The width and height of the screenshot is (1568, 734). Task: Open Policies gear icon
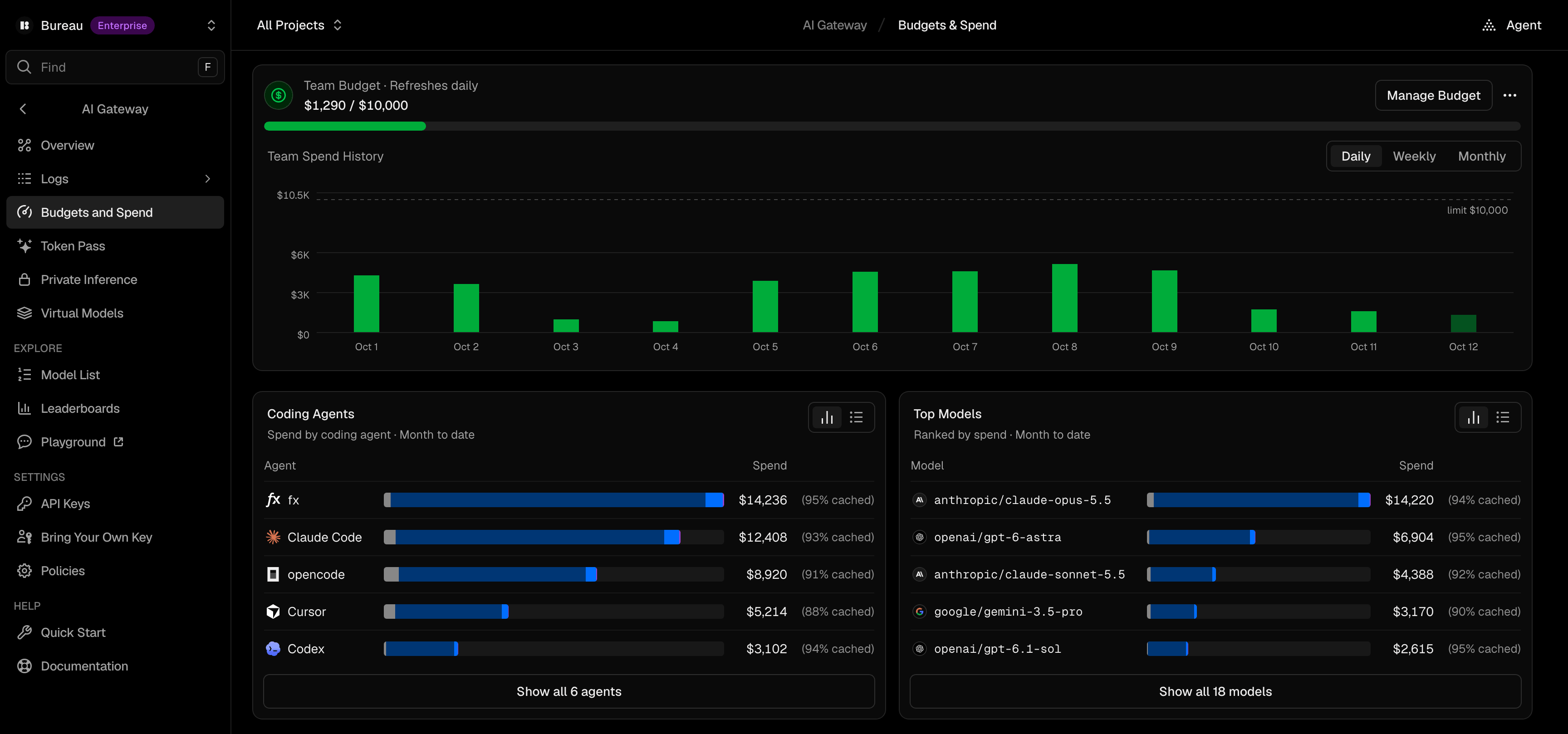pos(24,571)
